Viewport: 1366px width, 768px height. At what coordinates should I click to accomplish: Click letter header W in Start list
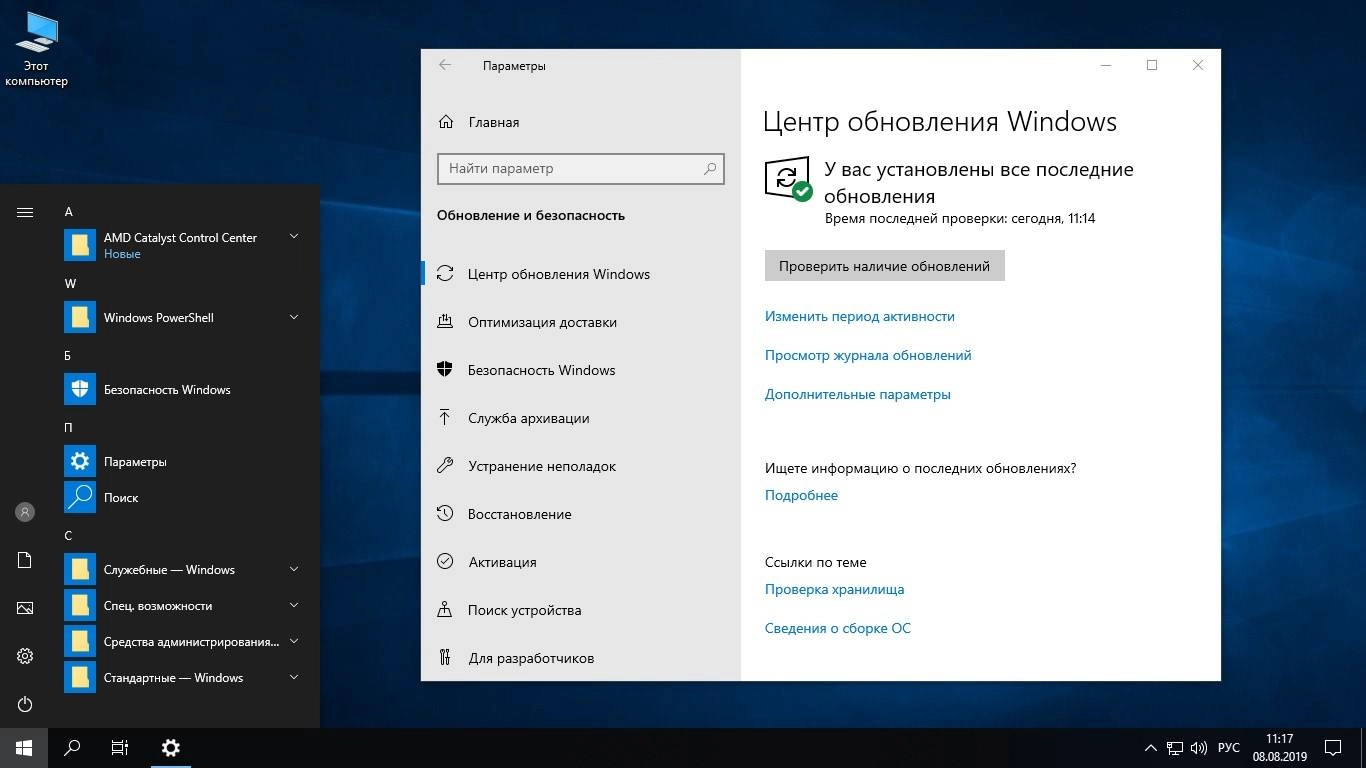(x=70, y=284)
